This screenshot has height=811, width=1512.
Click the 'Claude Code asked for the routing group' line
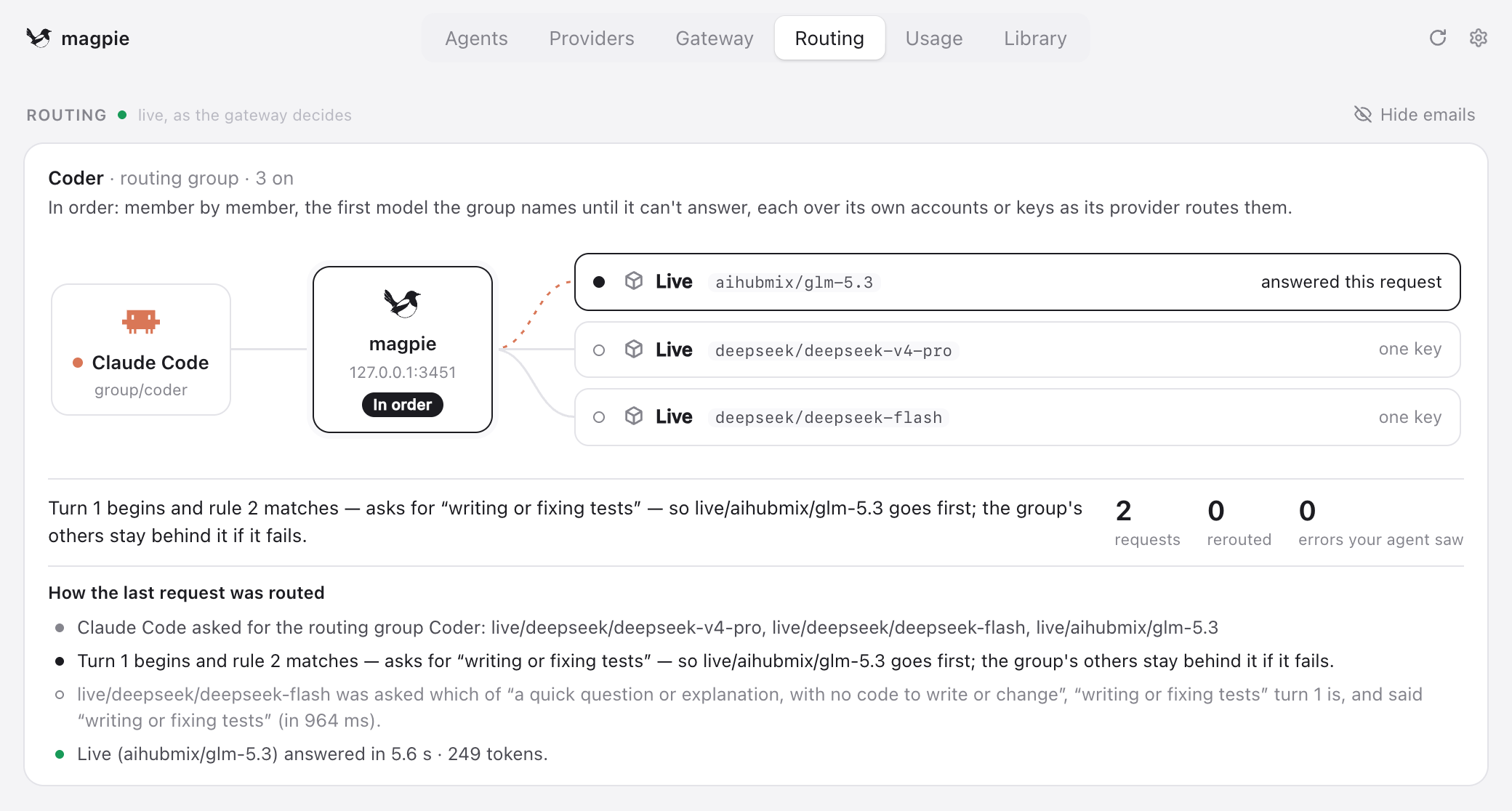(648, 627)
